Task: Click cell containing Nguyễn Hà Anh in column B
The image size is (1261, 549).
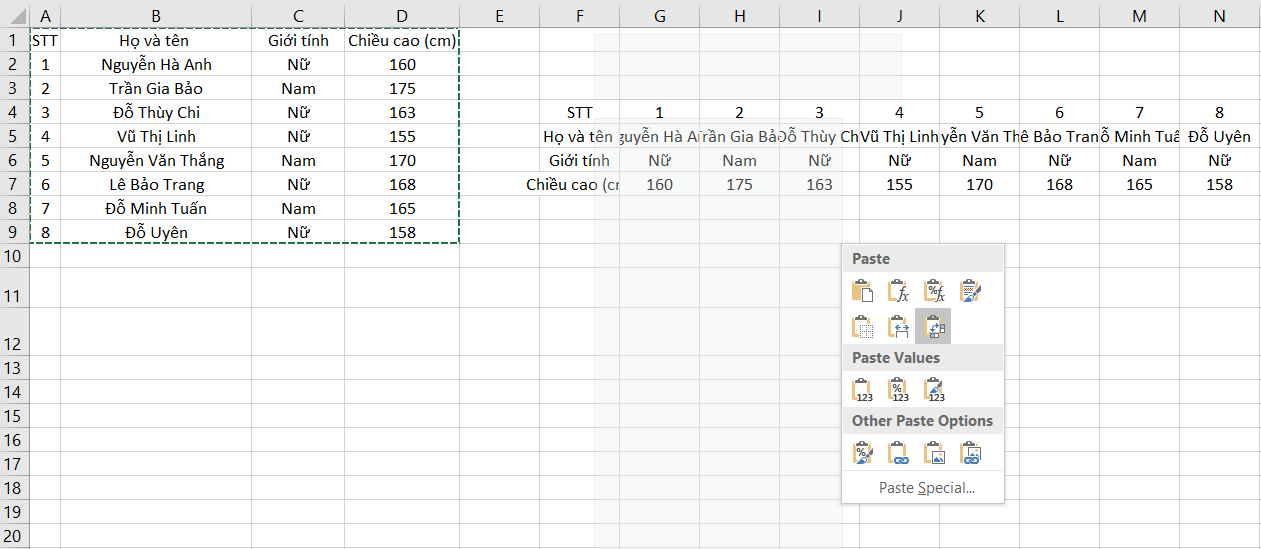Action: (x=156, y=64)
